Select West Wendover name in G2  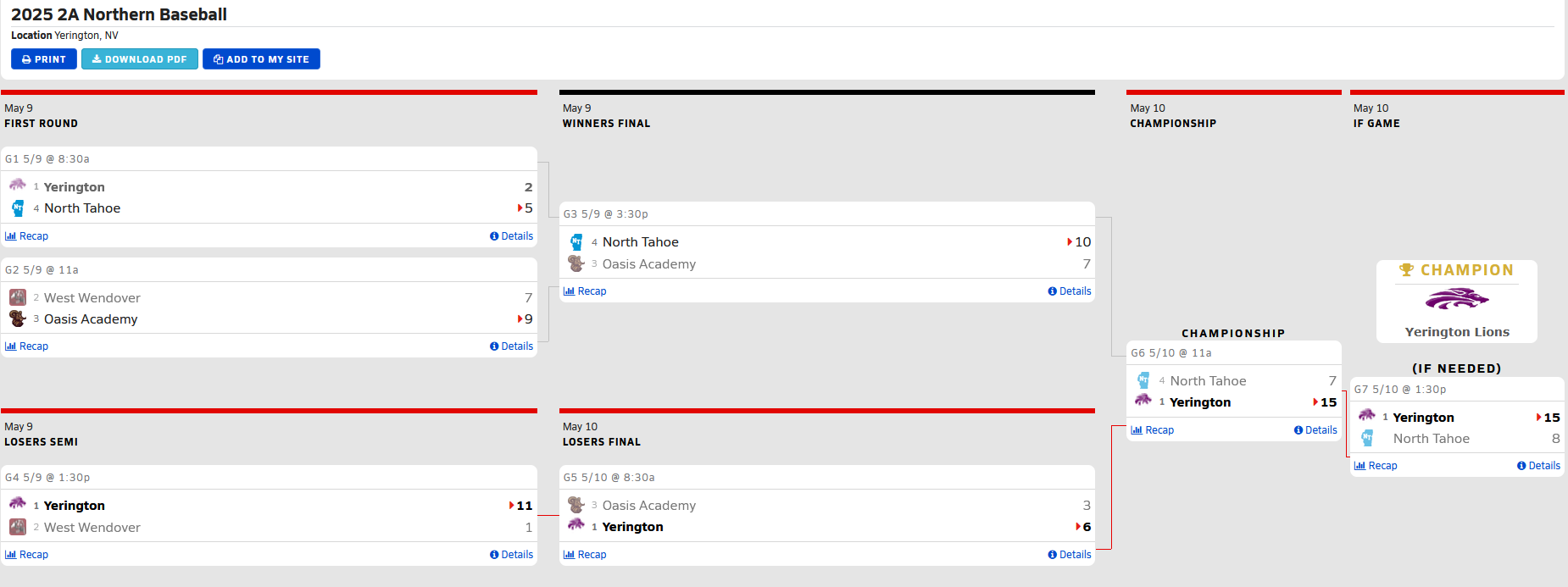tap(92, 298)
